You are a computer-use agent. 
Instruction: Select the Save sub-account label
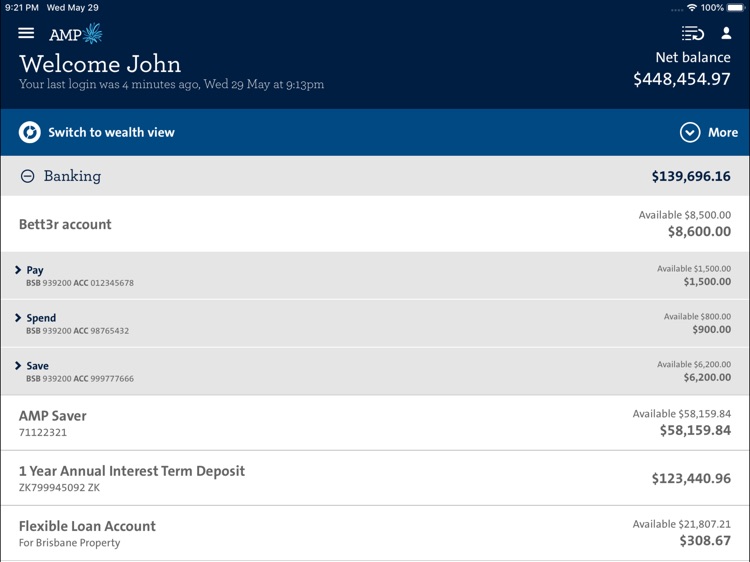[37, 366]
